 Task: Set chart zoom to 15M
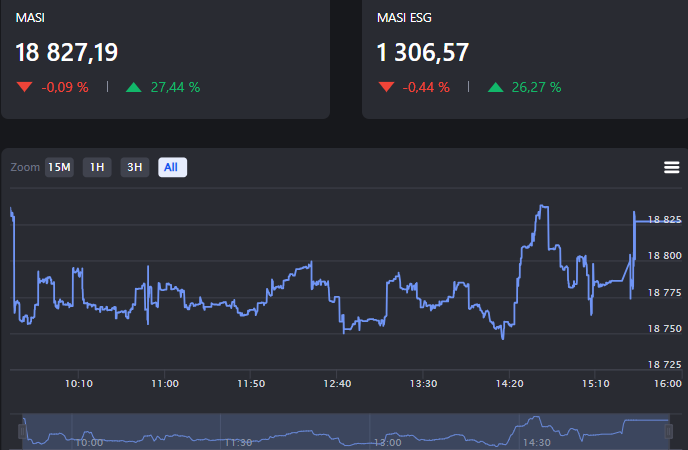click(59, 167)
